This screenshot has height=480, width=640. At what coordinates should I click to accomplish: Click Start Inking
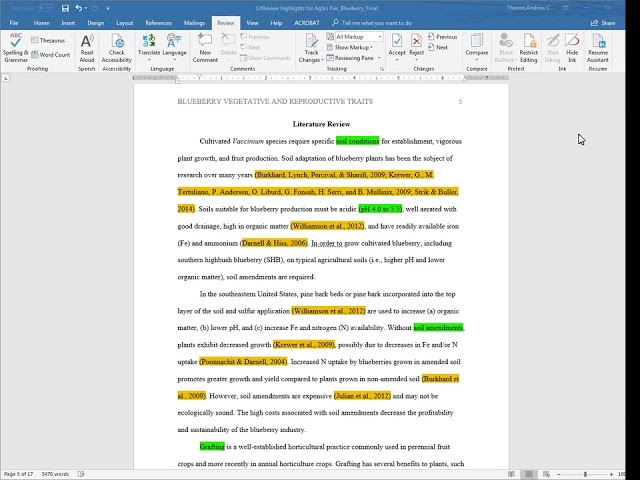click(x=553, y=48)
